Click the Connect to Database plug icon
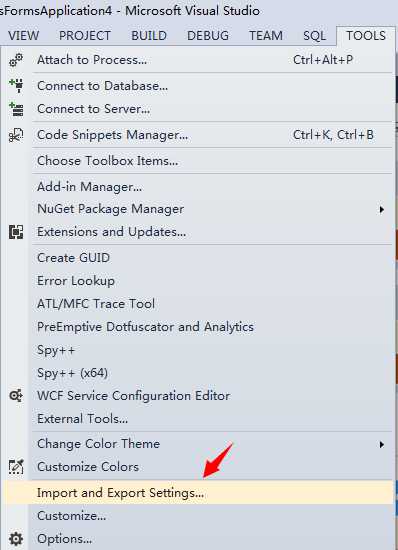Image resolution: width=398 pixels, height=550 pixels. pos(16,86)
